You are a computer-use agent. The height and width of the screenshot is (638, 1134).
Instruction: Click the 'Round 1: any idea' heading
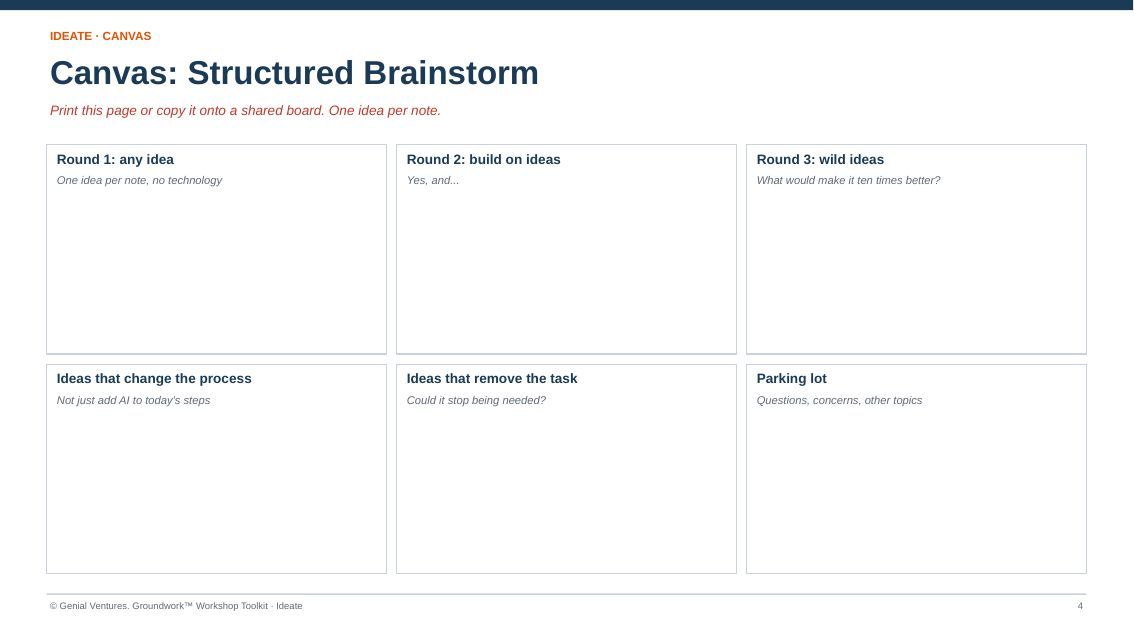click(x=115, y=159)
